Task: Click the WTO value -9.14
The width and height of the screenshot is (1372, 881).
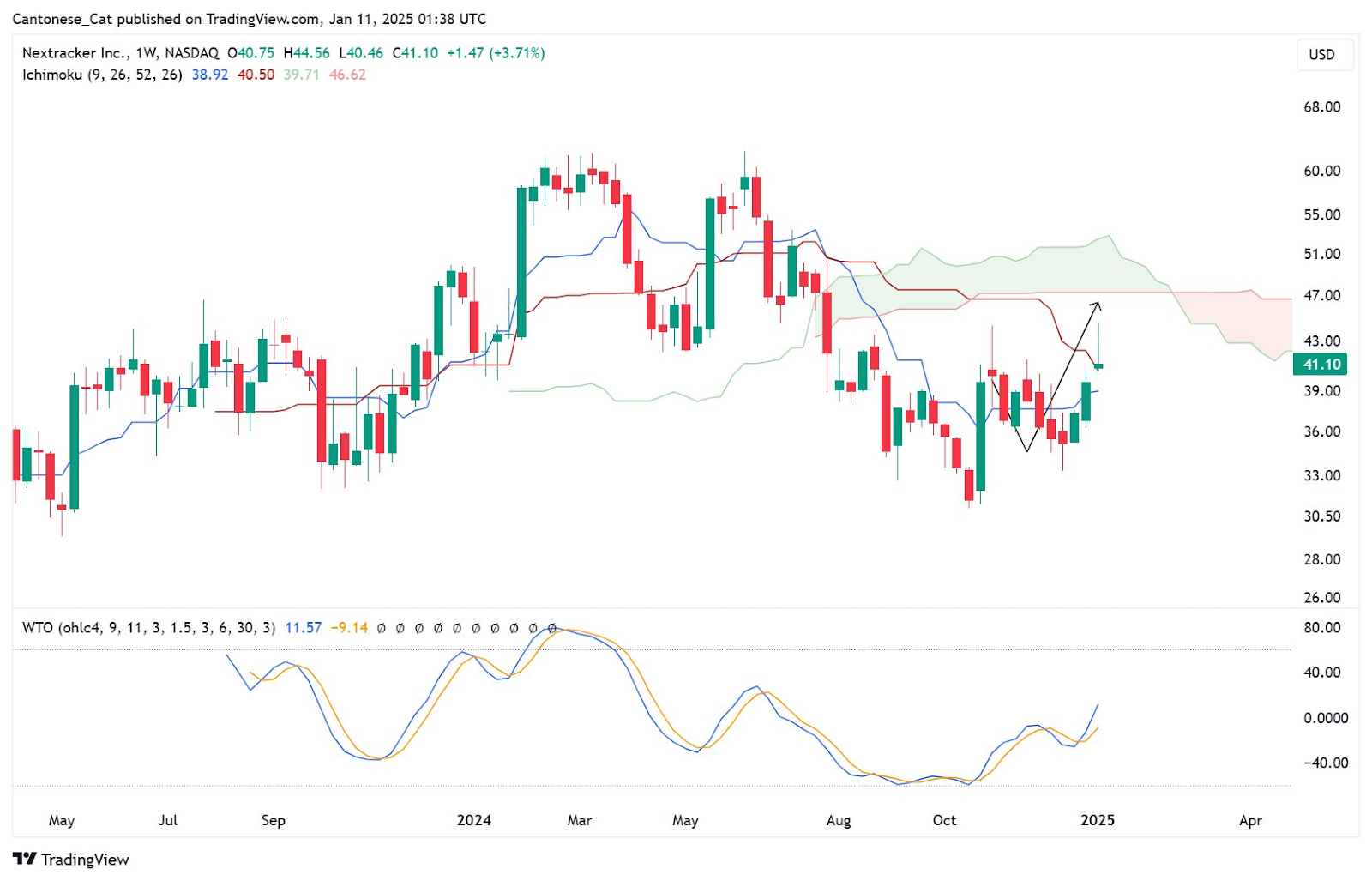Action: click(x=349, y=627)
